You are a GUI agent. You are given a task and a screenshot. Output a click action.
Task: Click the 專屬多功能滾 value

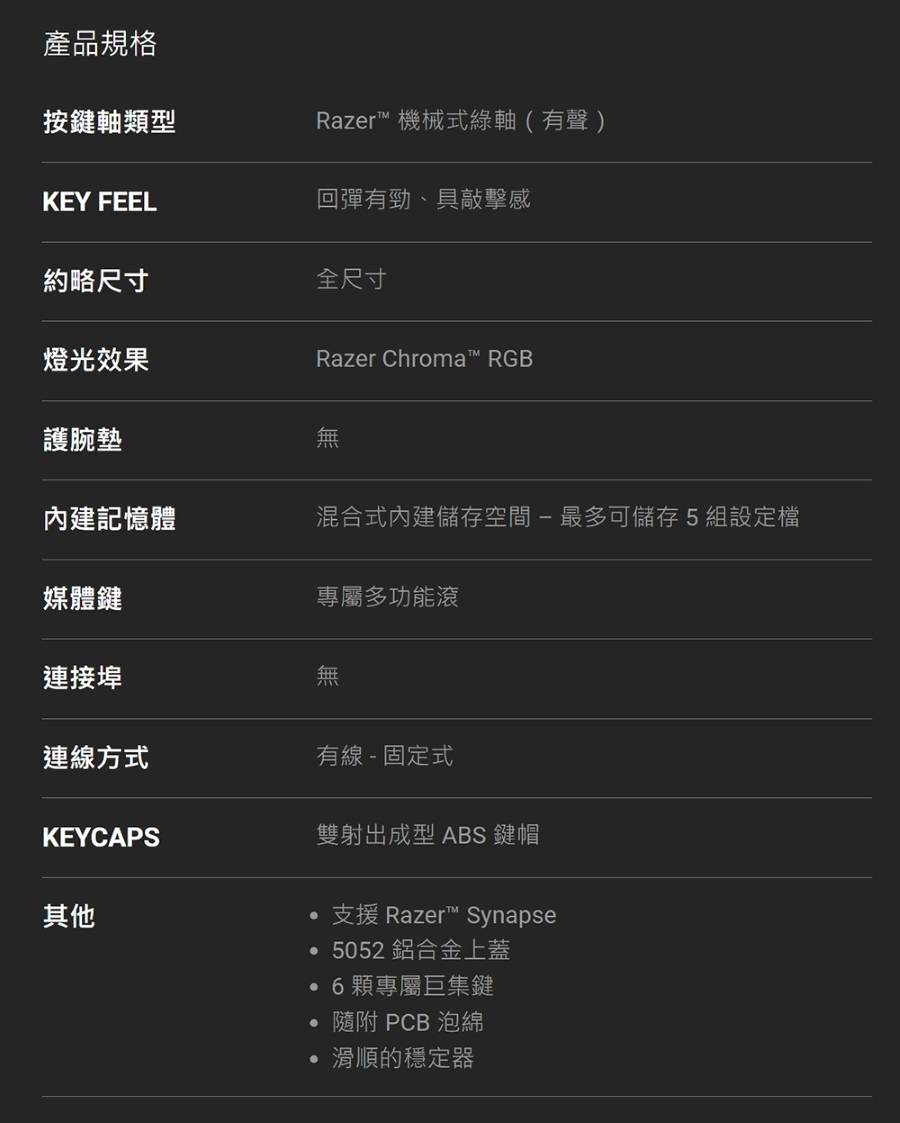(387, 596)
